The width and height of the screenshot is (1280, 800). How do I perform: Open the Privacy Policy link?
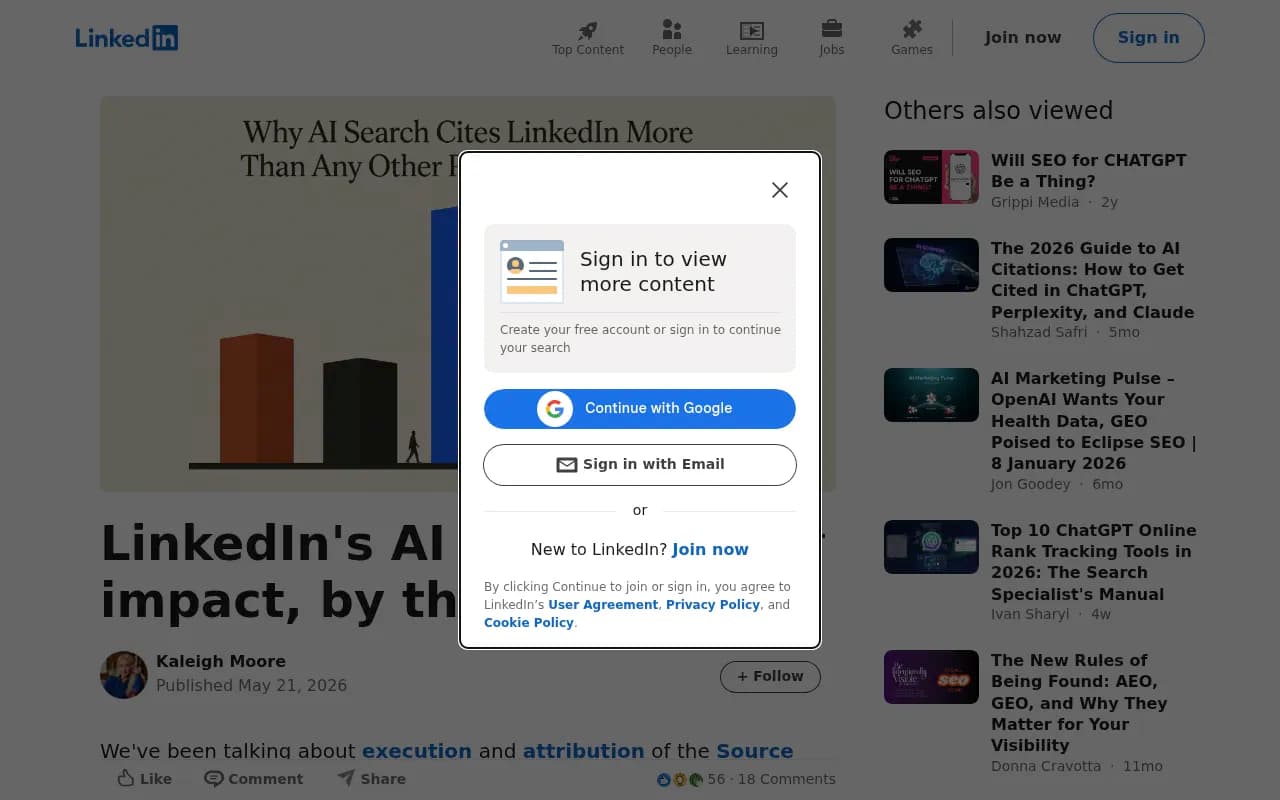coord(713,605)
